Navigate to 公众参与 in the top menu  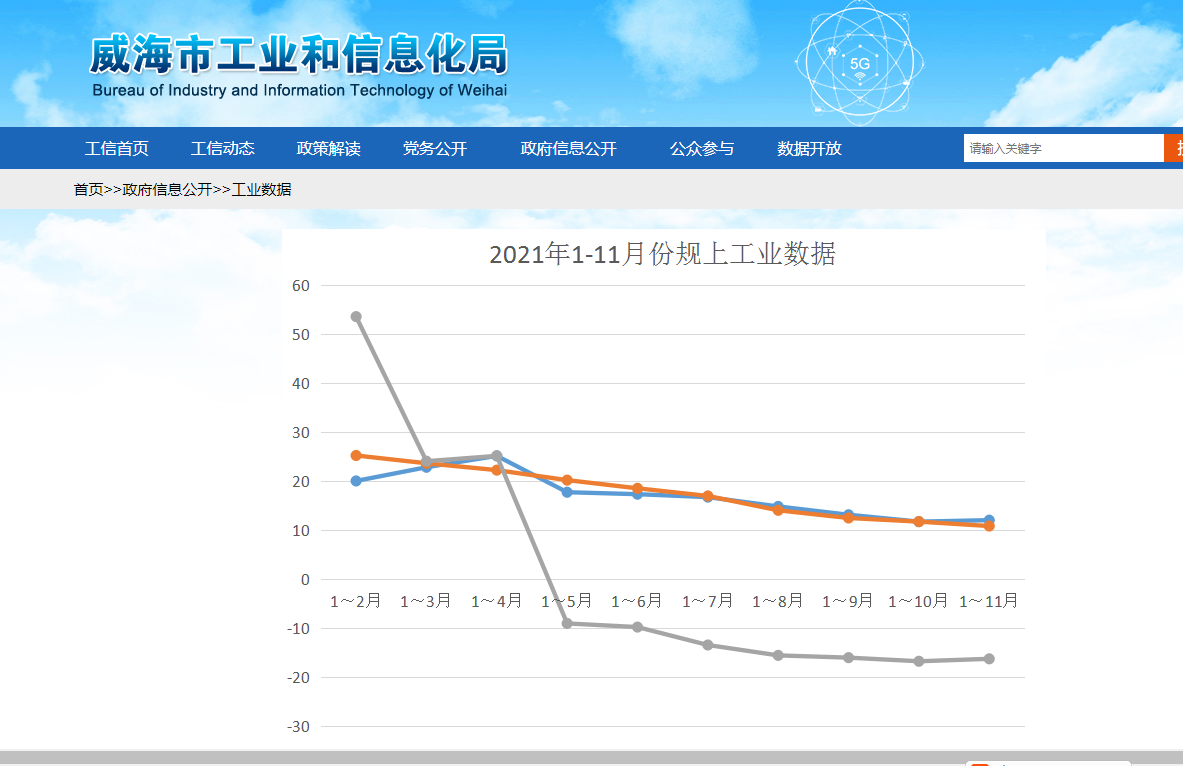702,148
